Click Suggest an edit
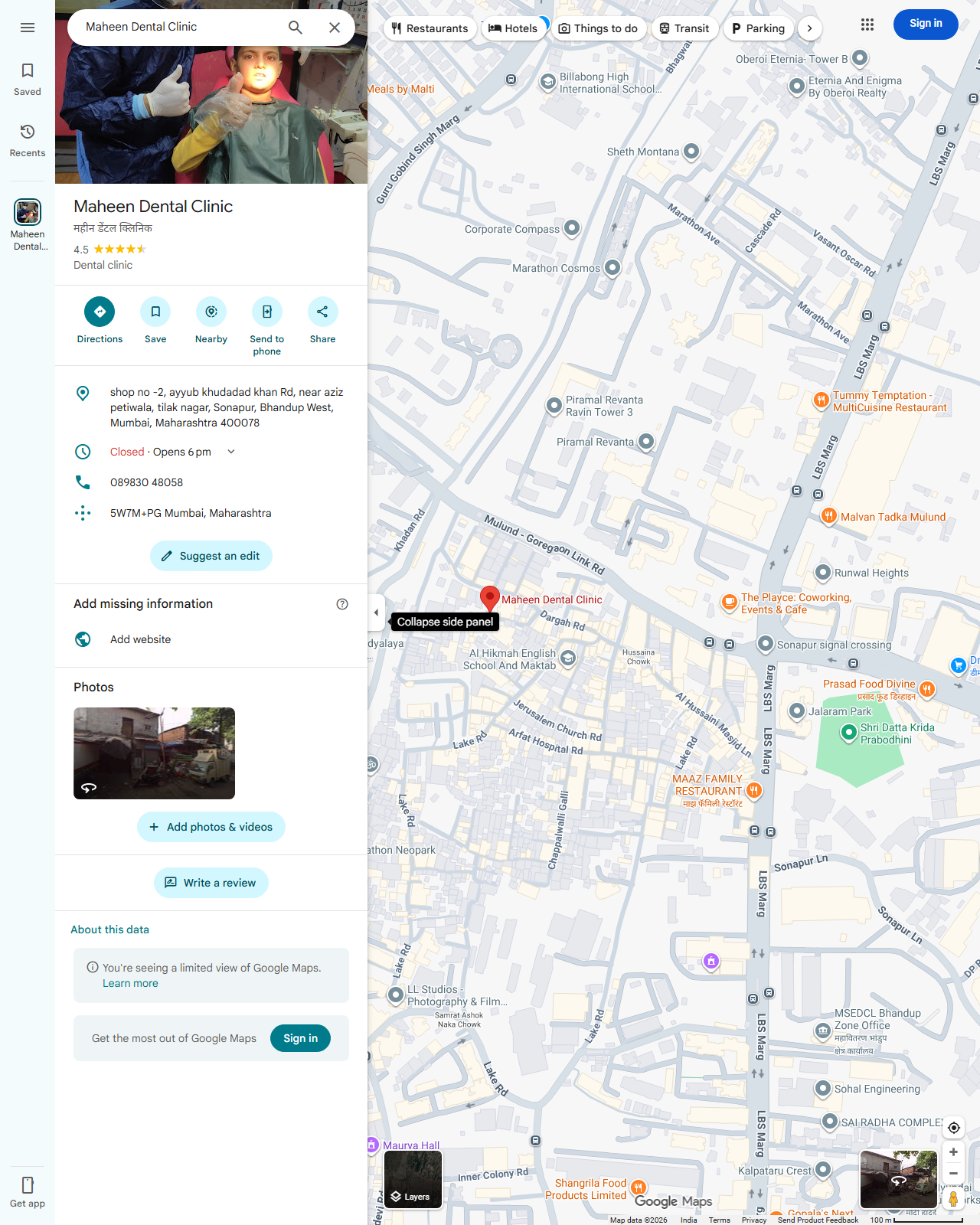980x1225 pixels. point(211,556)
